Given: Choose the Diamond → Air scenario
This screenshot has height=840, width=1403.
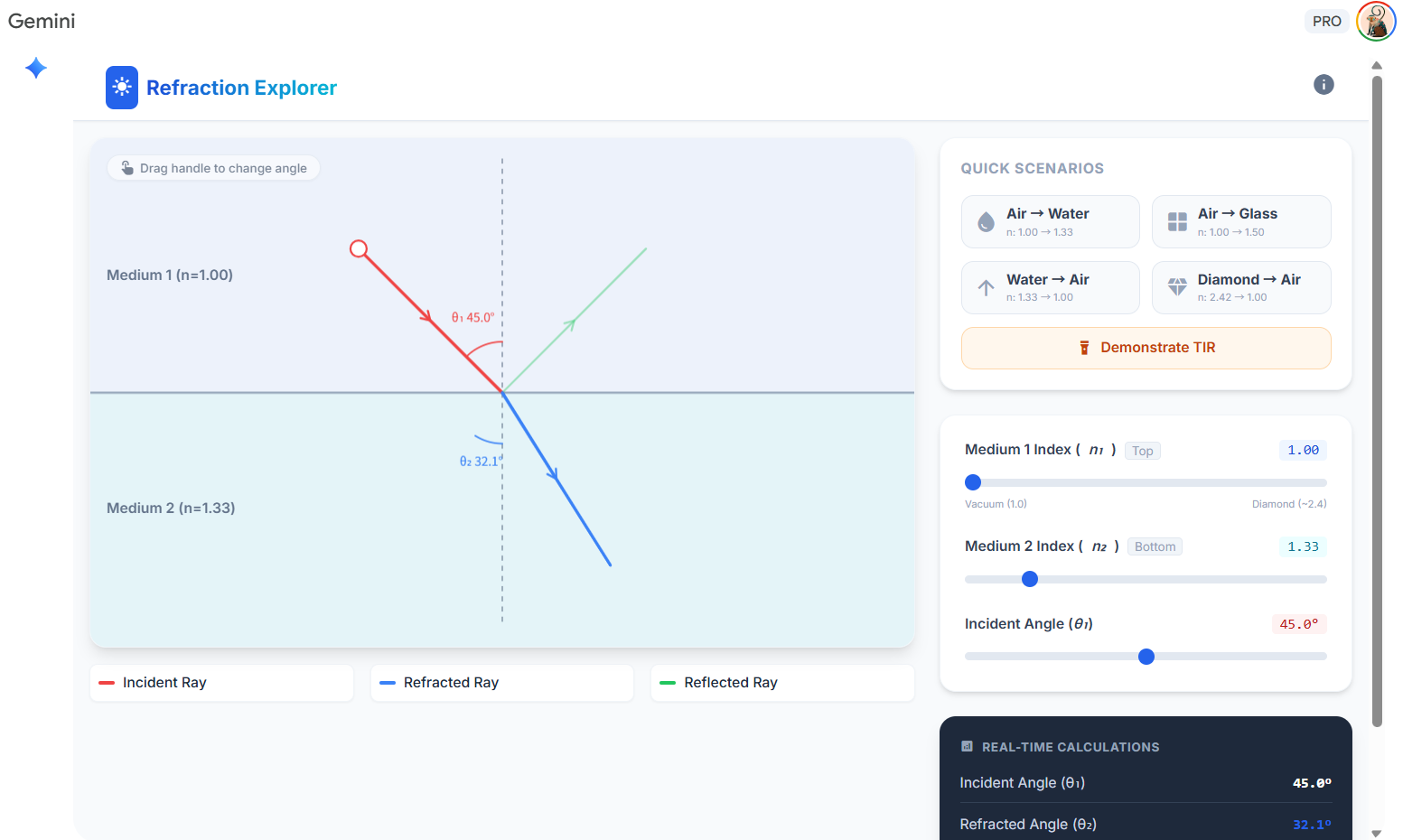Looking at the screenshot, I should click(1241, 288).
